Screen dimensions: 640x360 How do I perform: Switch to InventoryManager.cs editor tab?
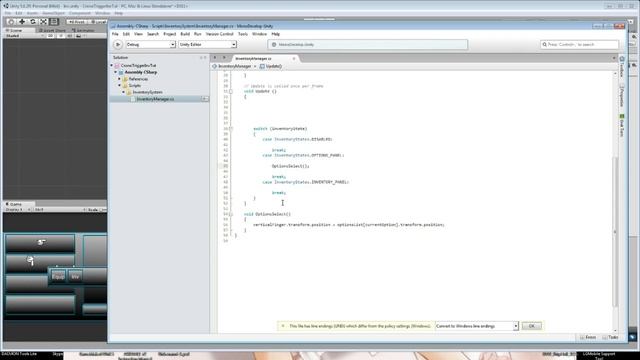point(253,59)
